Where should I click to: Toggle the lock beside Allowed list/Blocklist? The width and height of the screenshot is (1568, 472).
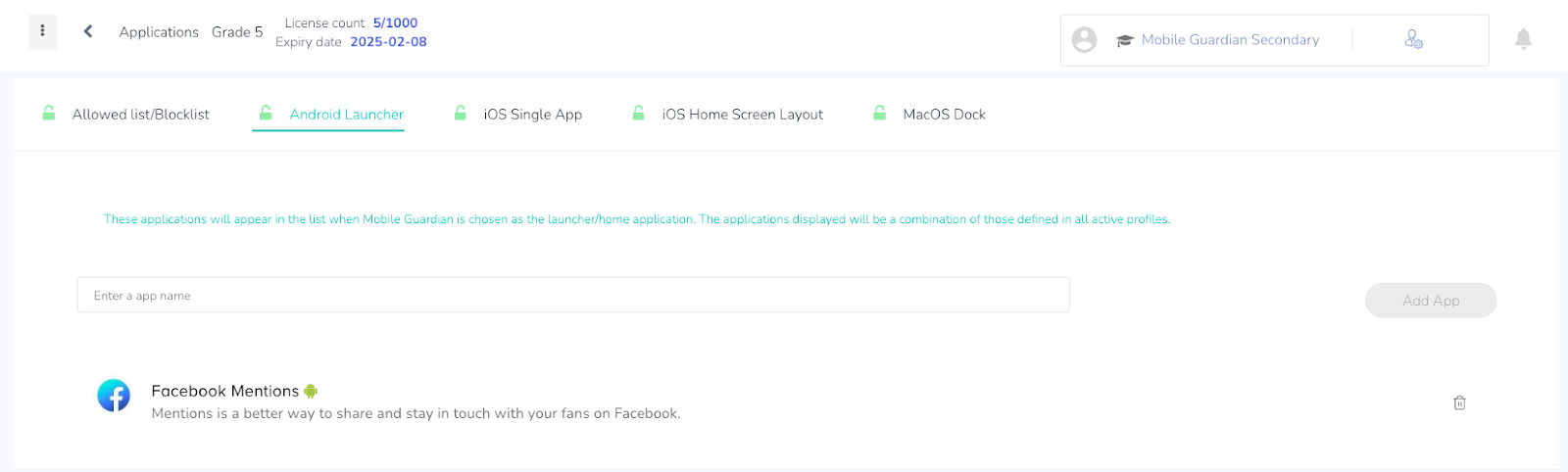click(49, 114)
